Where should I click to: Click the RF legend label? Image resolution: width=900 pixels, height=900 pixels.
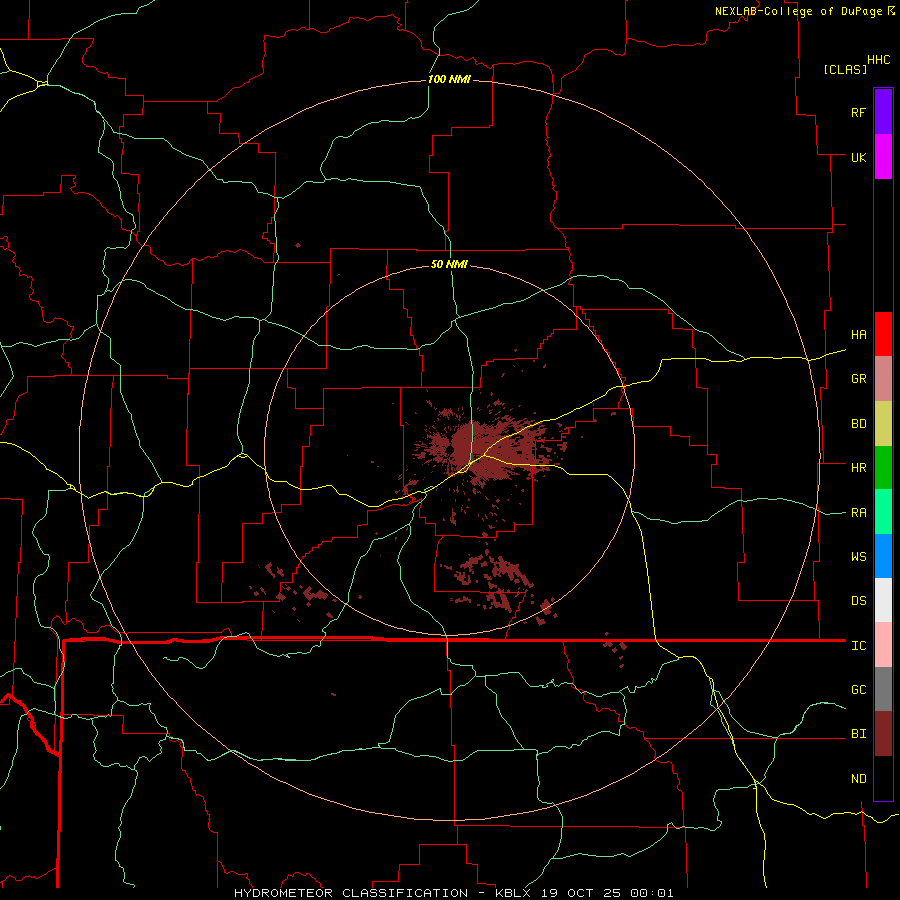pos(858,112)
